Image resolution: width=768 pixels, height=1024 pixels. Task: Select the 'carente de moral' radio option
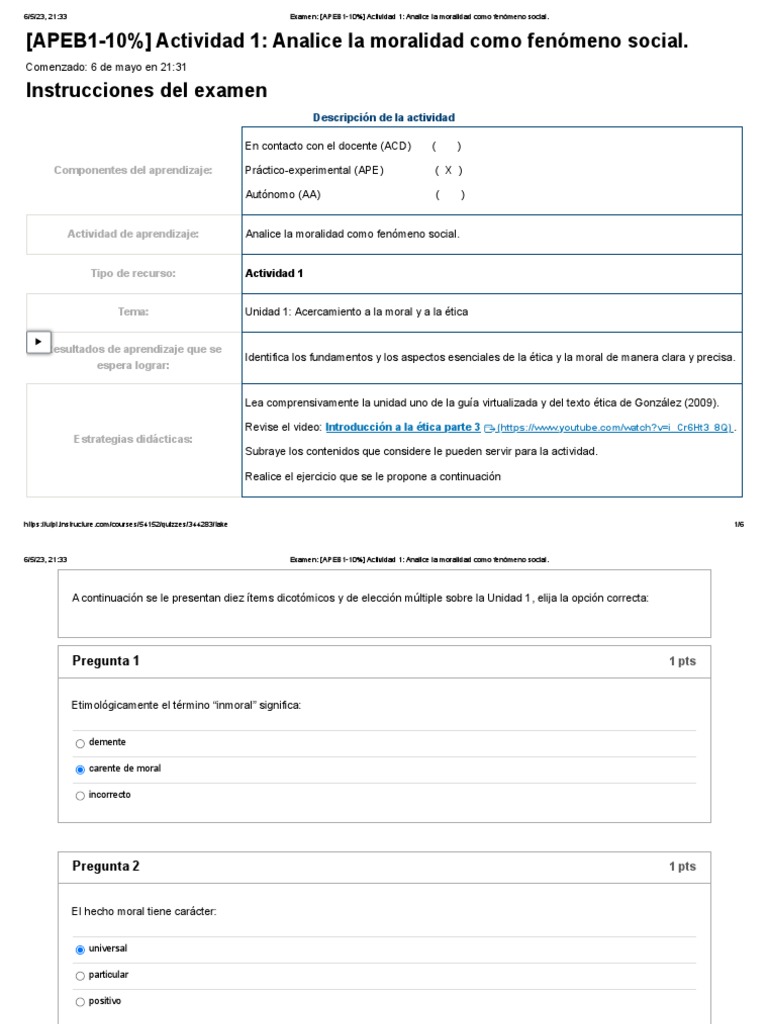(80, 769)
